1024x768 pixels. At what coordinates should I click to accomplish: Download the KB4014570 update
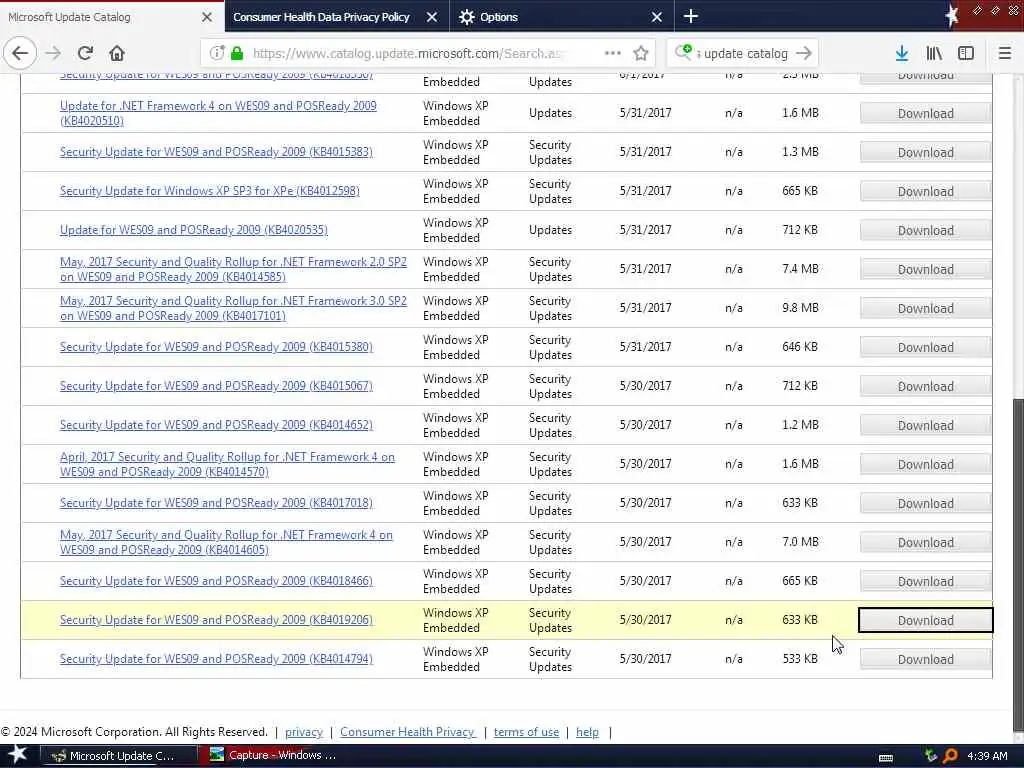(925, 464)
